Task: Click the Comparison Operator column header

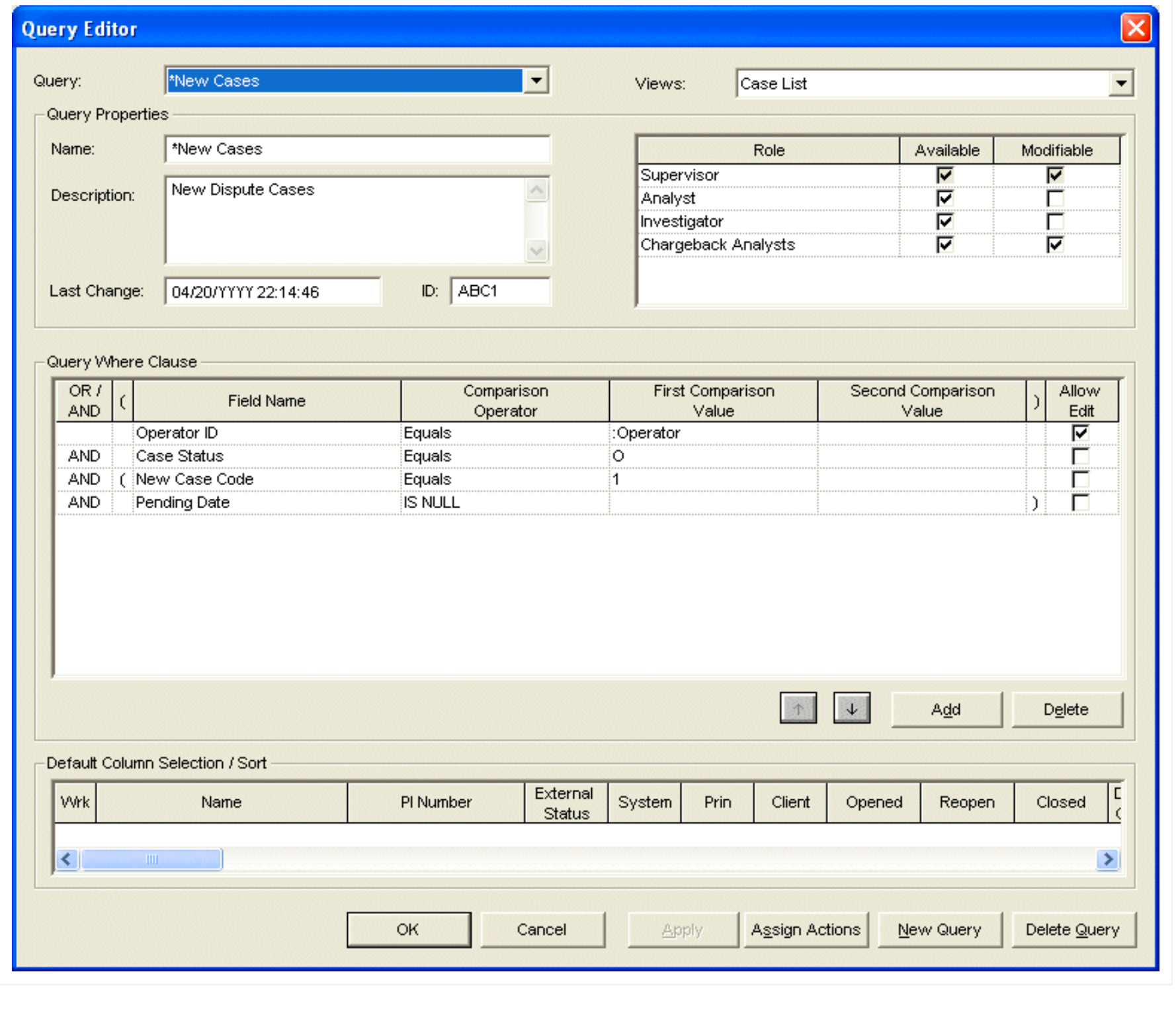Action: (505, 400)
